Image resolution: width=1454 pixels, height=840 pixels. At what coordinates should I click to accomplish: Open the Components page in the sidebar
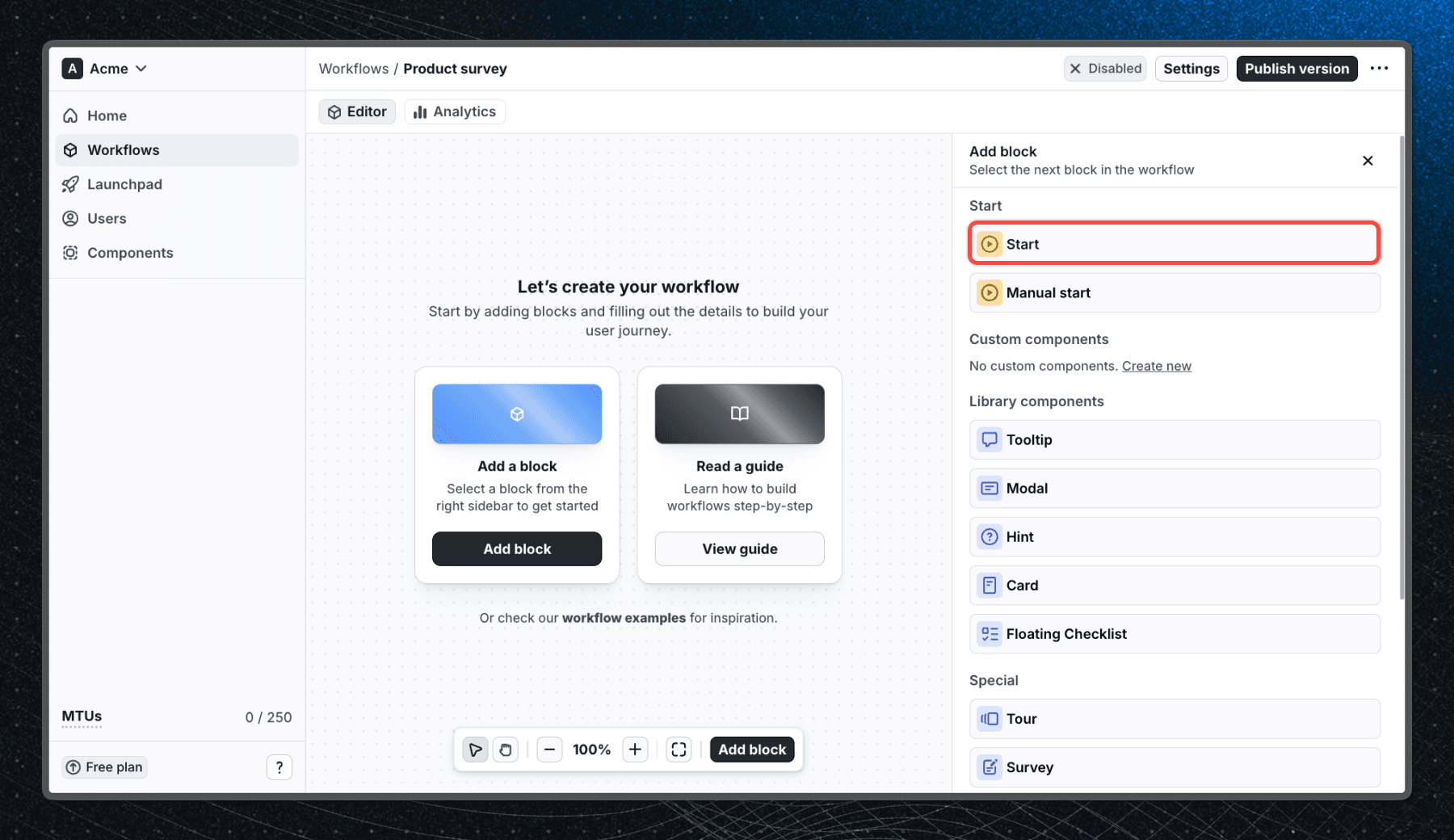[130, 253]
